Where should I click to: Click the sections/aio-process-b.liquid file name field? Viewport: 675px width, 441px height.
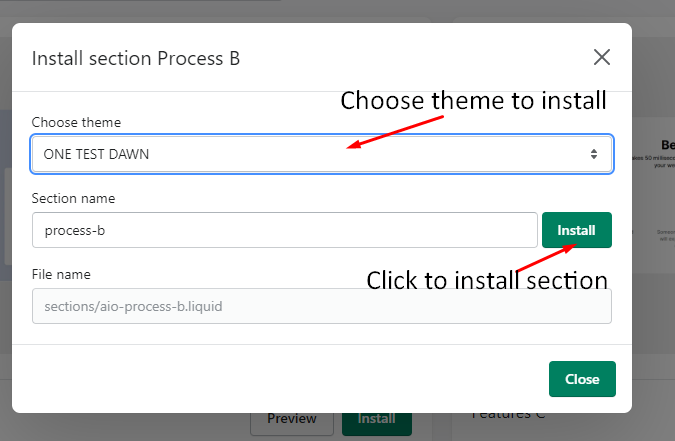tap(322, 306)
